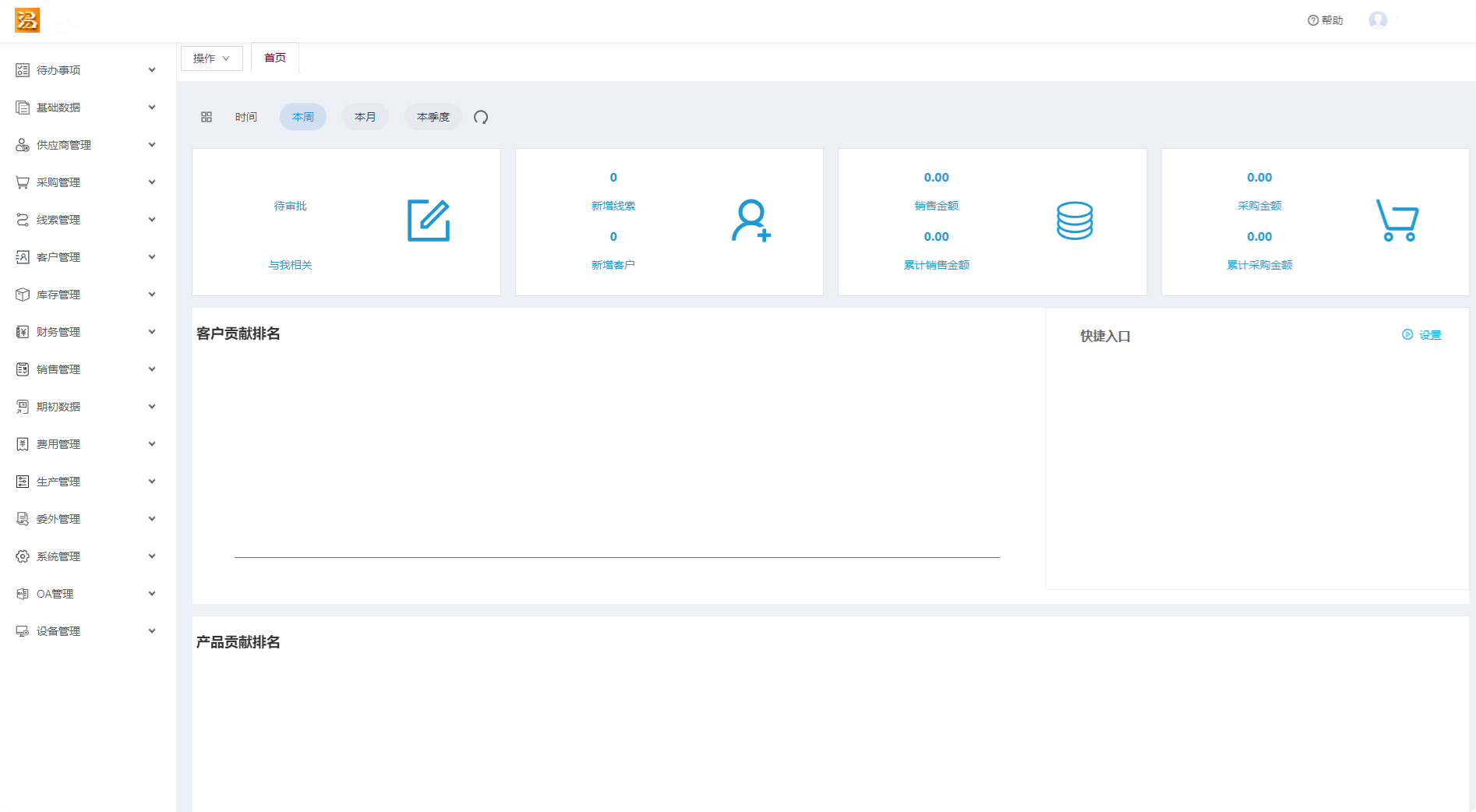Expand the 基础数据 menu chevron
This screenshot has height=812, width=1476.
coord(152,108)
